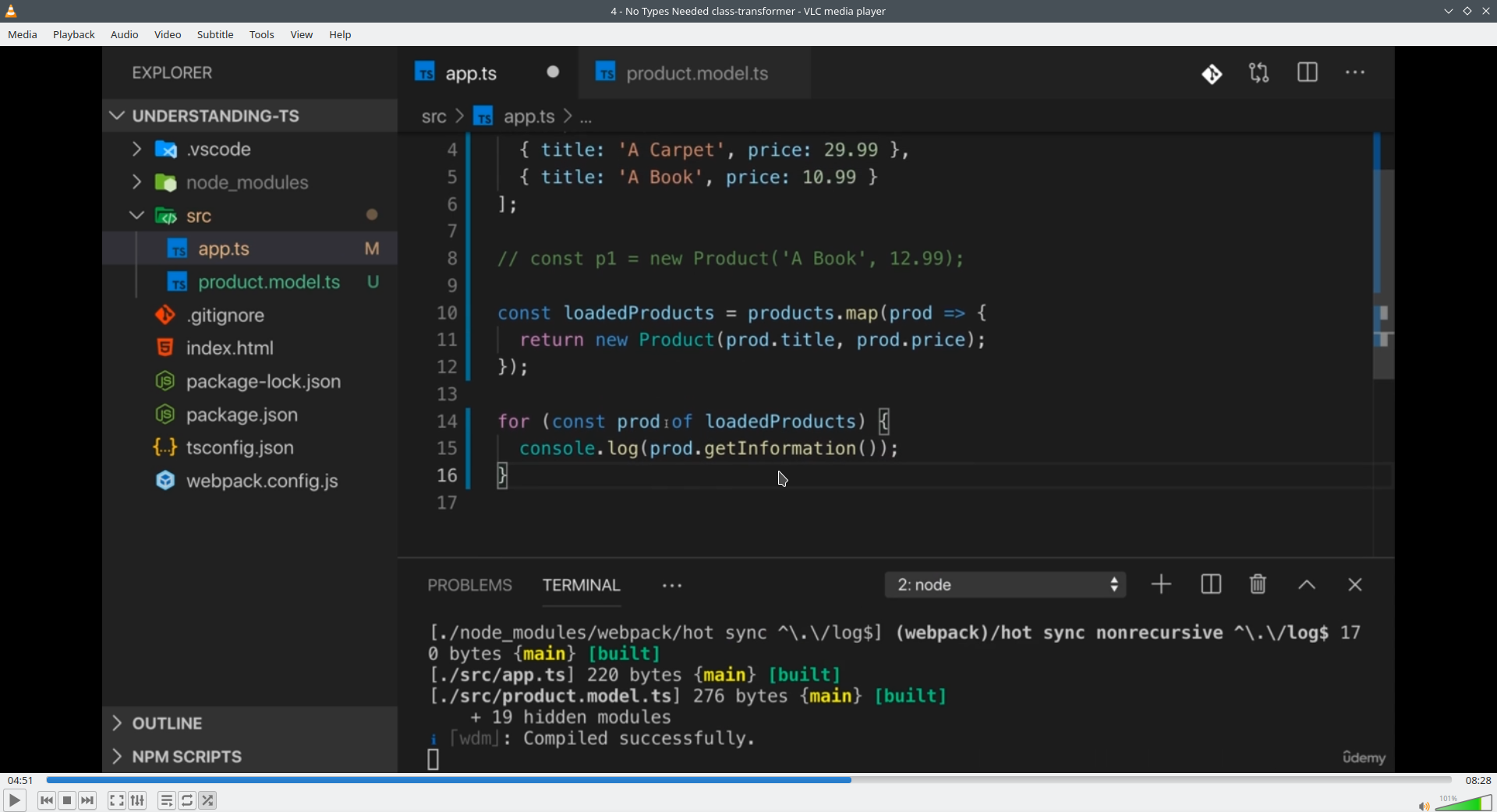Open package.json in explorer
This screenshot has height=812, width=1497.
point(249,415)
